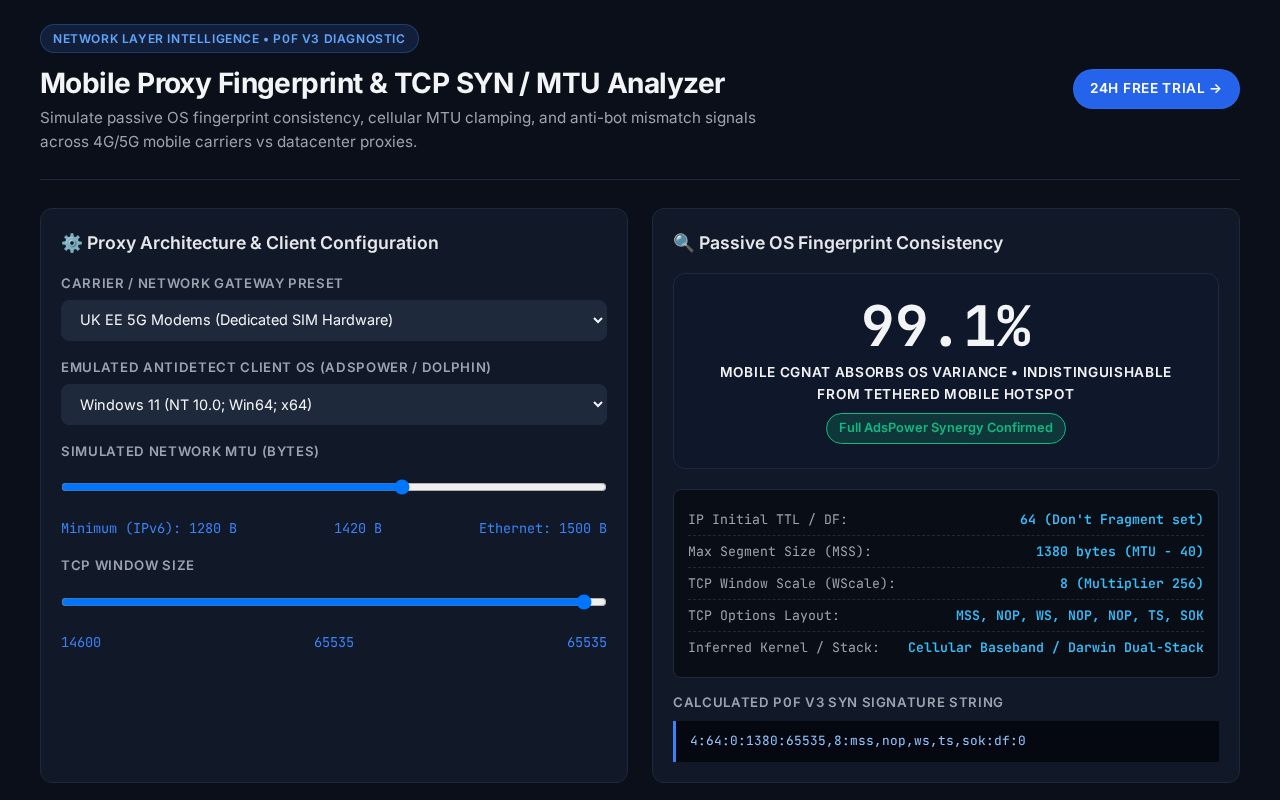Click the Simulated Network MTU slider handle
Screen dimensions: 1280x800
pos(402,487)
